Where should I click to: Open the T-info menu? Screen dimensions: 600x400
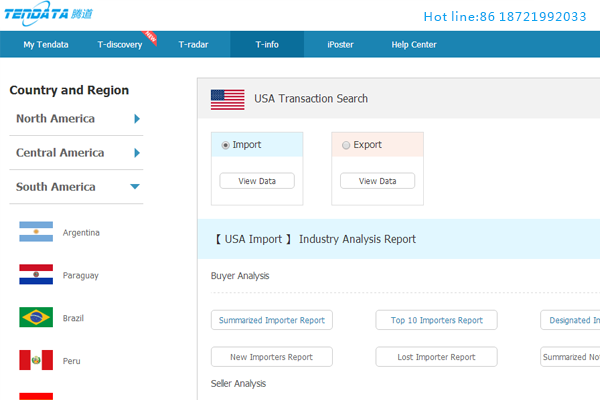pyautogui.click(x=267, y=44)
